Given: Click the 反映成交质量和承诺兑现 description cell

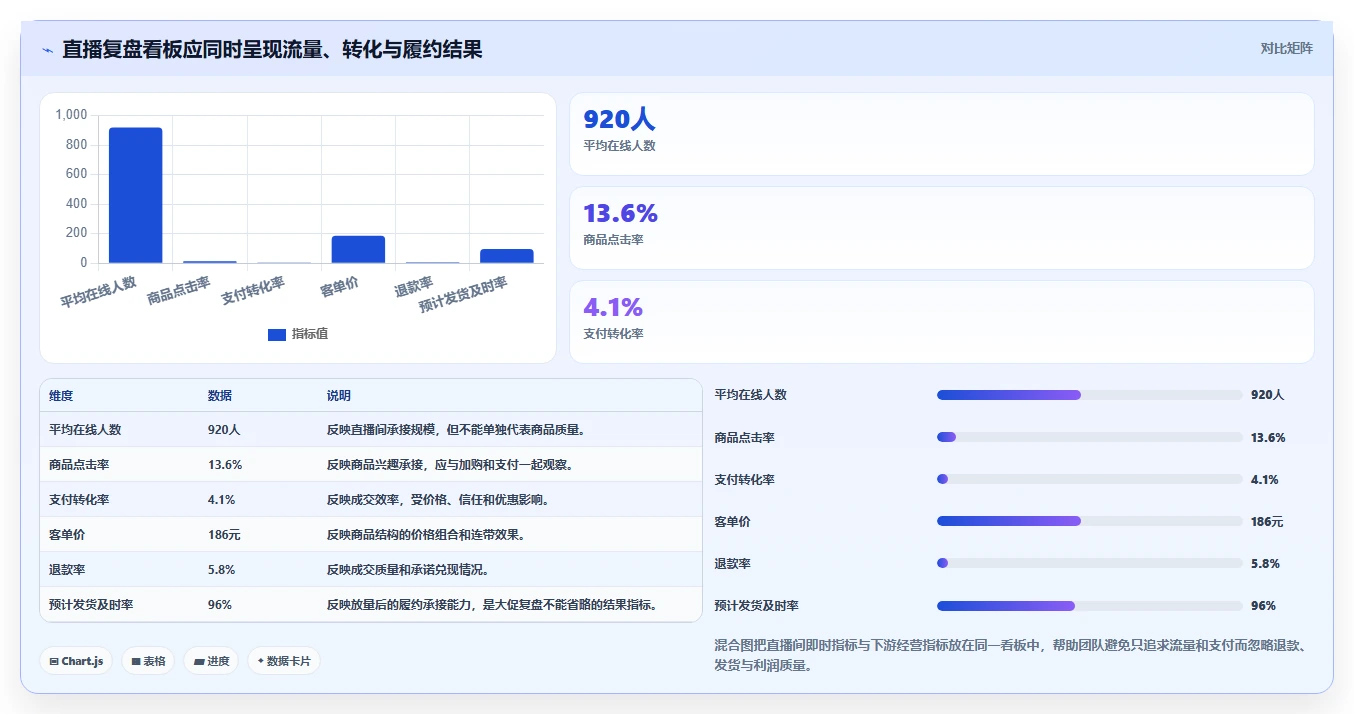Looking at the screenshot, I should coord(408,570).
